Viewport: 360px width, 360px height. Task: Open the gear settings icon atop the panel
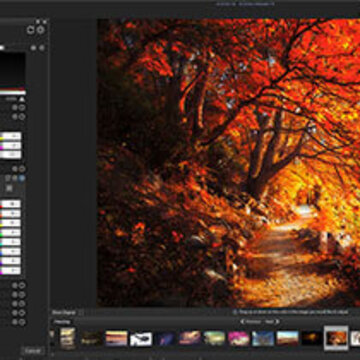coord(41,30)
